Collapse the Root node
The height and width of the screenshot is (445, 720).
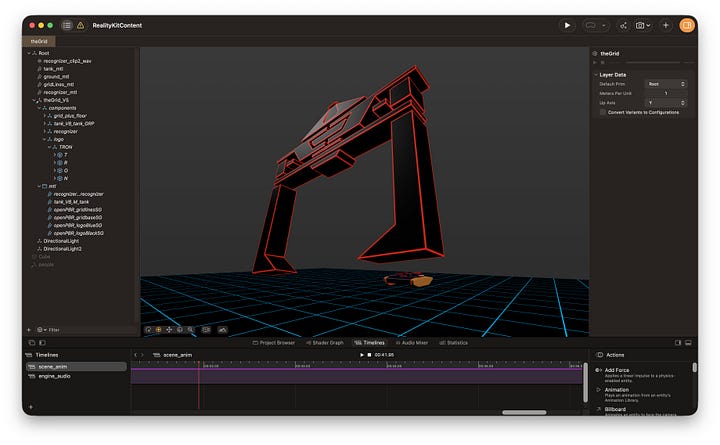coord(29,53)
